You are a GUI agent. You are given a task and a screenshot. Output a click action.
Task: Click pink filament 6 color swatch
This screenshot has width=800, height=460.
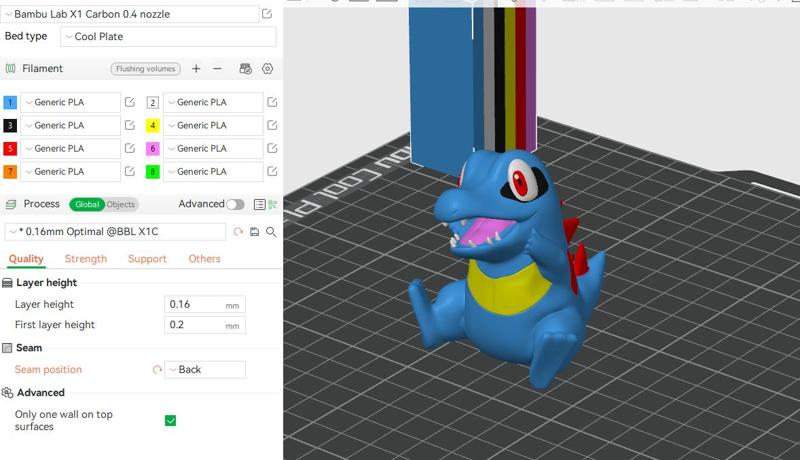153,148
